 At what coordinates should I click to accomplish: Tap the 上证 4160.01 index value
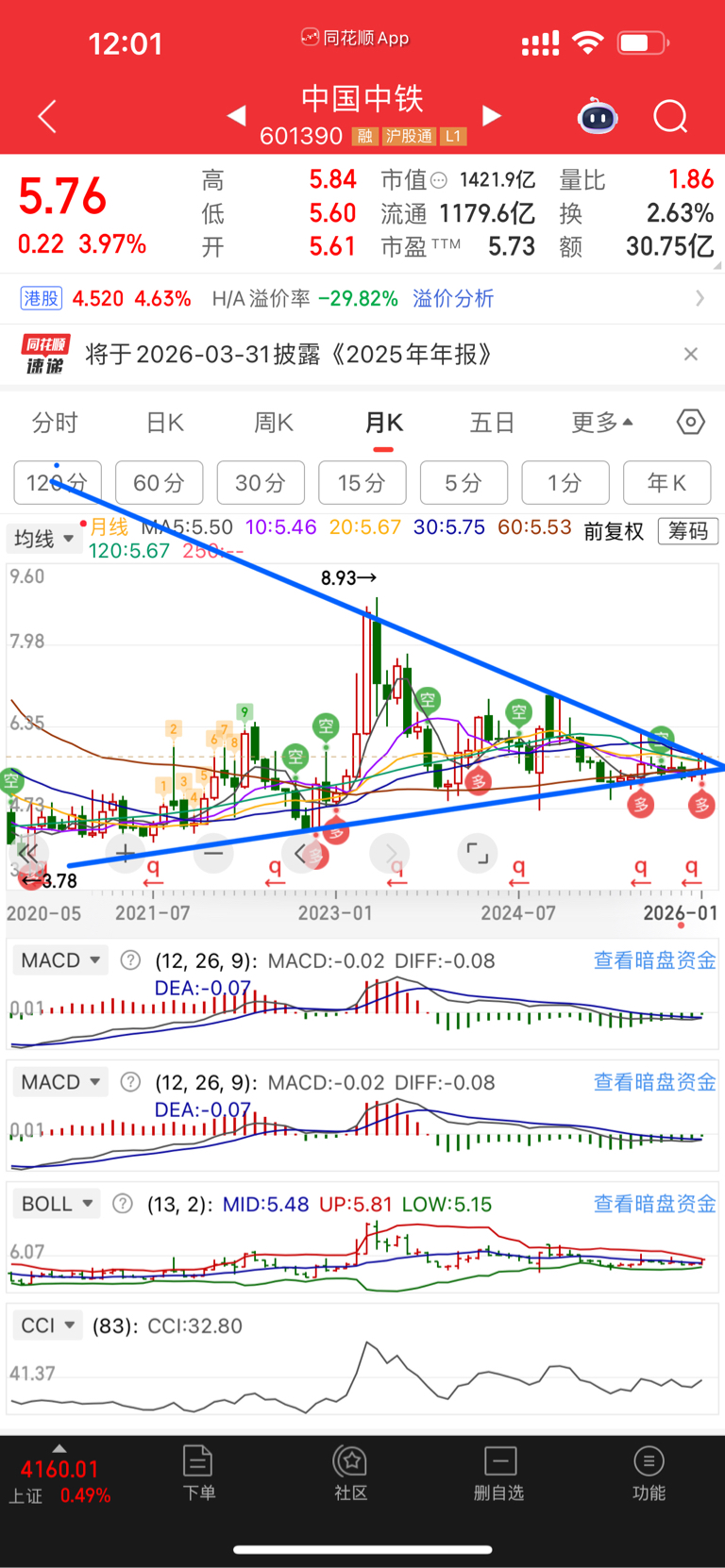(x=59, y=1470)
